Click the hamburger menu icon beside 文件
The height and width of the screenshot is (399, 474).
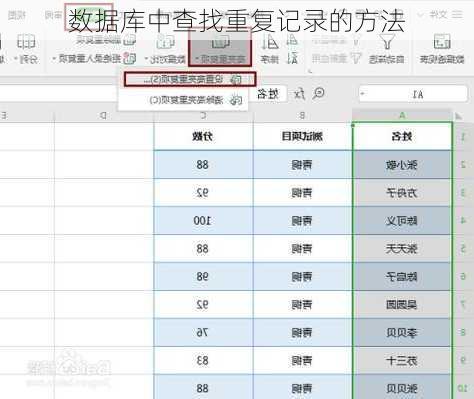point(457,14)
